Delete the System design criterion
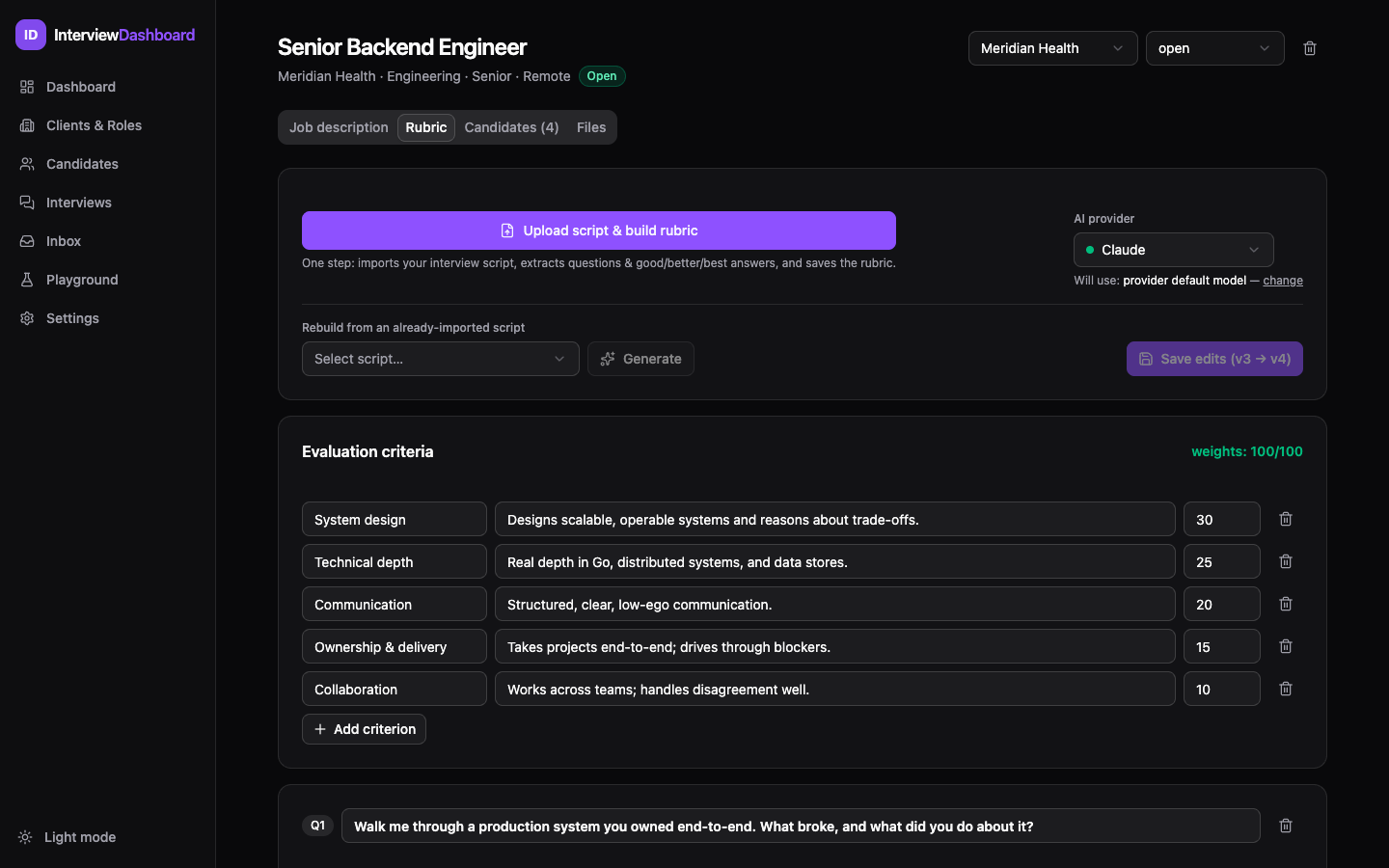The width and height of the screenshot is (1389, 868). click(x=1286, y=519)
